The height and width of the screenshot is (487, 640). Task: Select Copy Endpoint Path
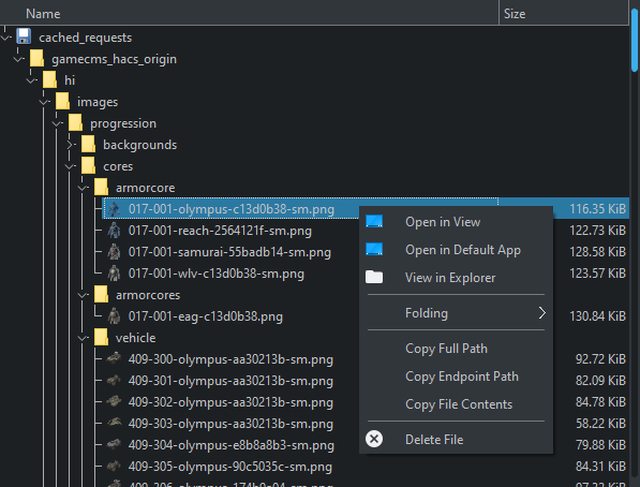[x=456, y=376]
